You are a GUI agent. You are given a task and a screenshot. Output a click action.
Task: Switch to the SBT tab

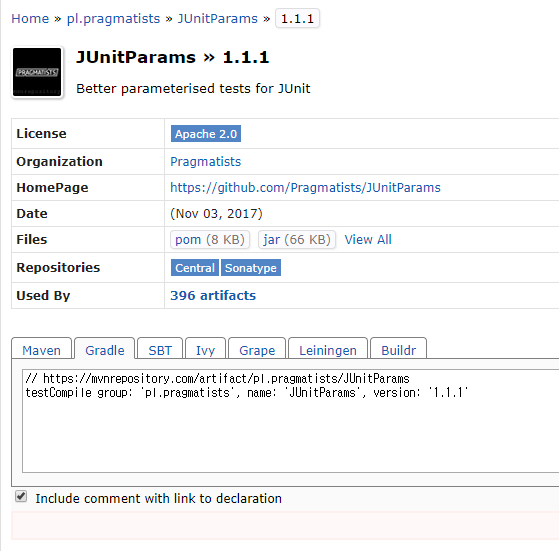pyautogui.click(x=160, y=348)
